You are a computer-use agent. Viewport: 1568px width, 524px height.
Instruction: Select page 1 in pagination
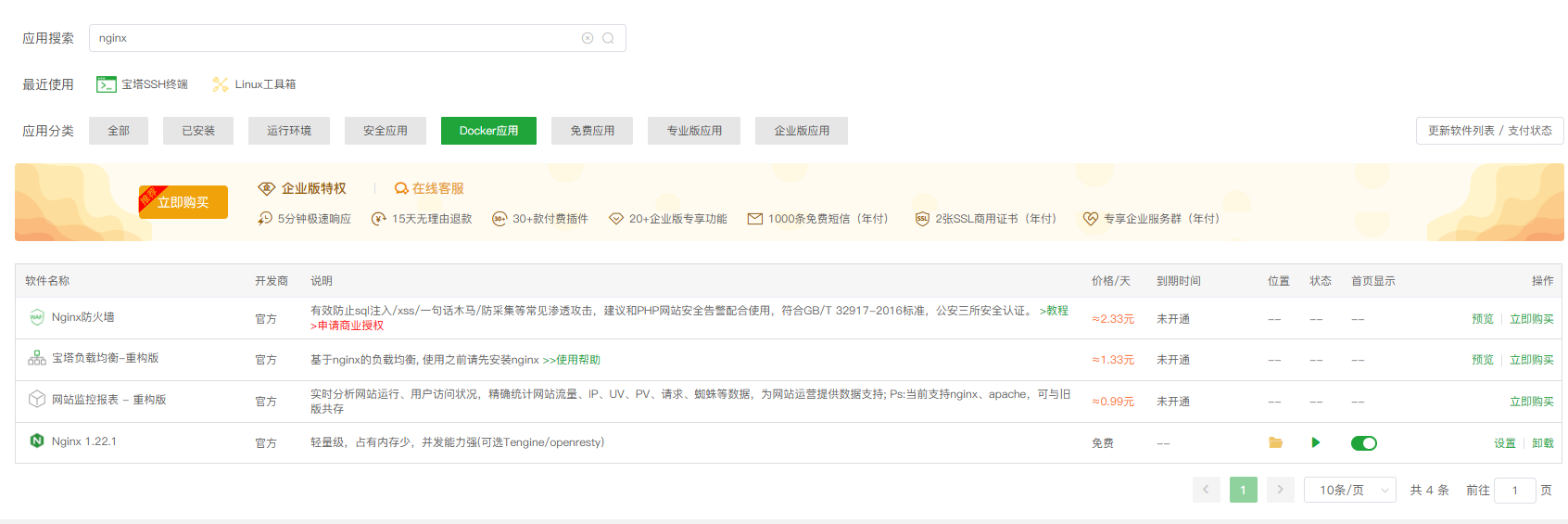pyautogui.click(x=1244, y=490)
